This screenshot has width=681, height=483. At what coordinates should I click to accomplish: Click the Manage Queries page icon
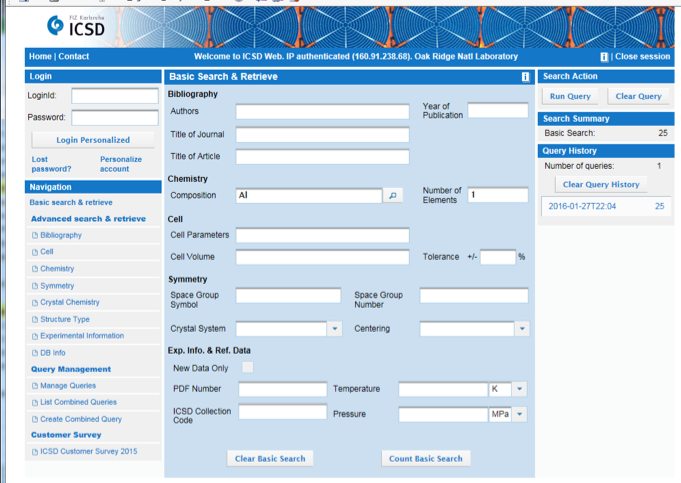pyautogui.click(x=35, y=386)
